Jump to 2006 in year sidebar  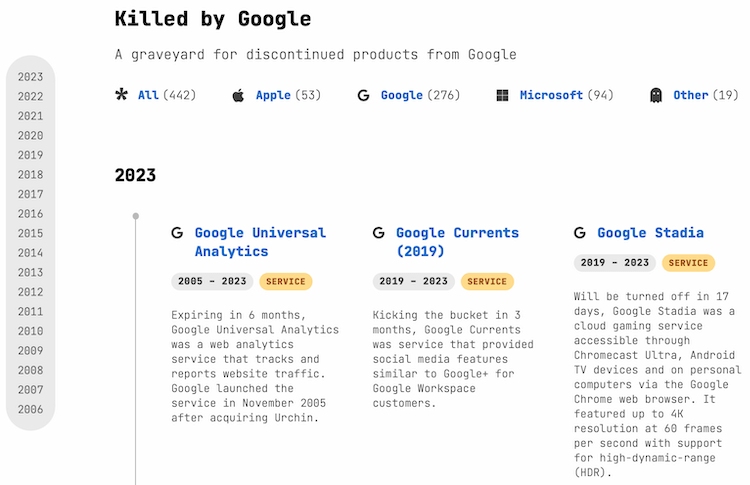coord(30,409)
